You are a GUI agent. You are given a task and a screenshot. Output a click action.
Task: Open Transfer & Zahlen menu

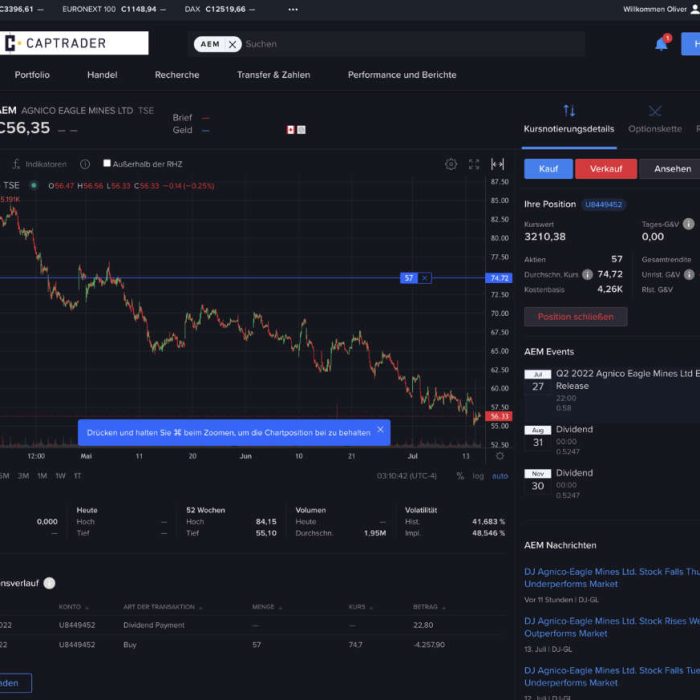tap(273, 75)
